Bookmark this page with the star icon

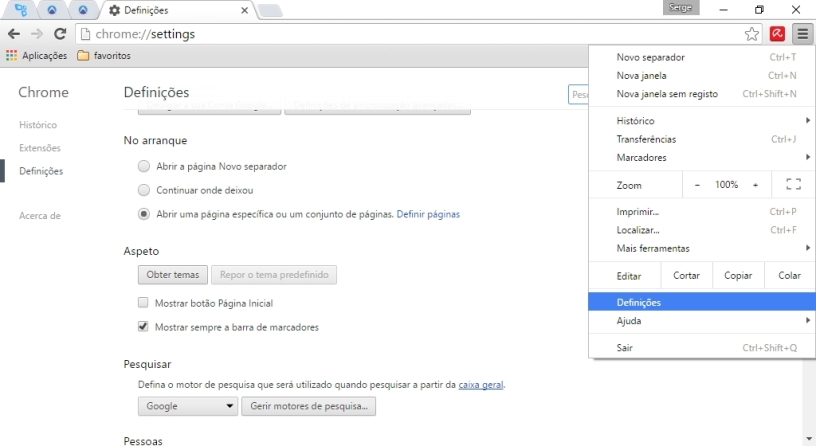click(751, 34)
